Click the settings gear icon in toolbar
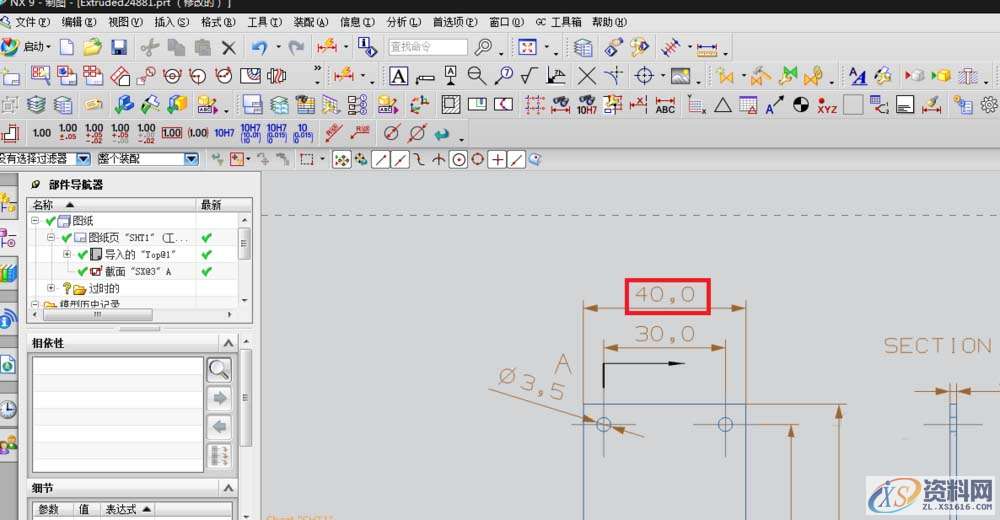This screenshot has height=520, width=1000. [x=989, y=104]
